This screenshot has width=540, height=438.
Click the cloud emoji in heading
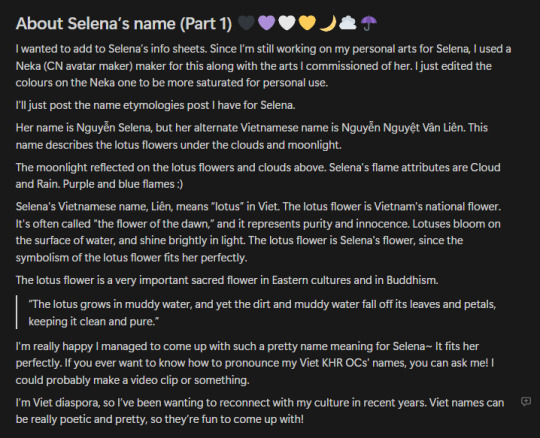point(348,23)
